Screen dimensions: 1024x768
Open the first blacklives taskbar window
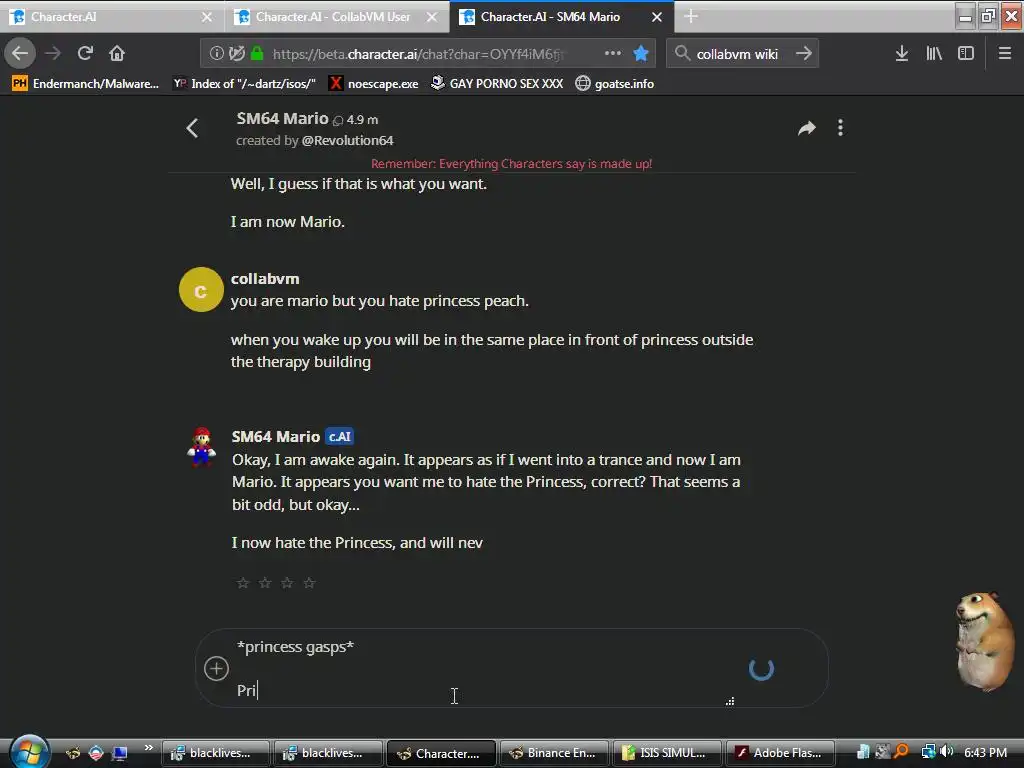[x=215, y=753]
